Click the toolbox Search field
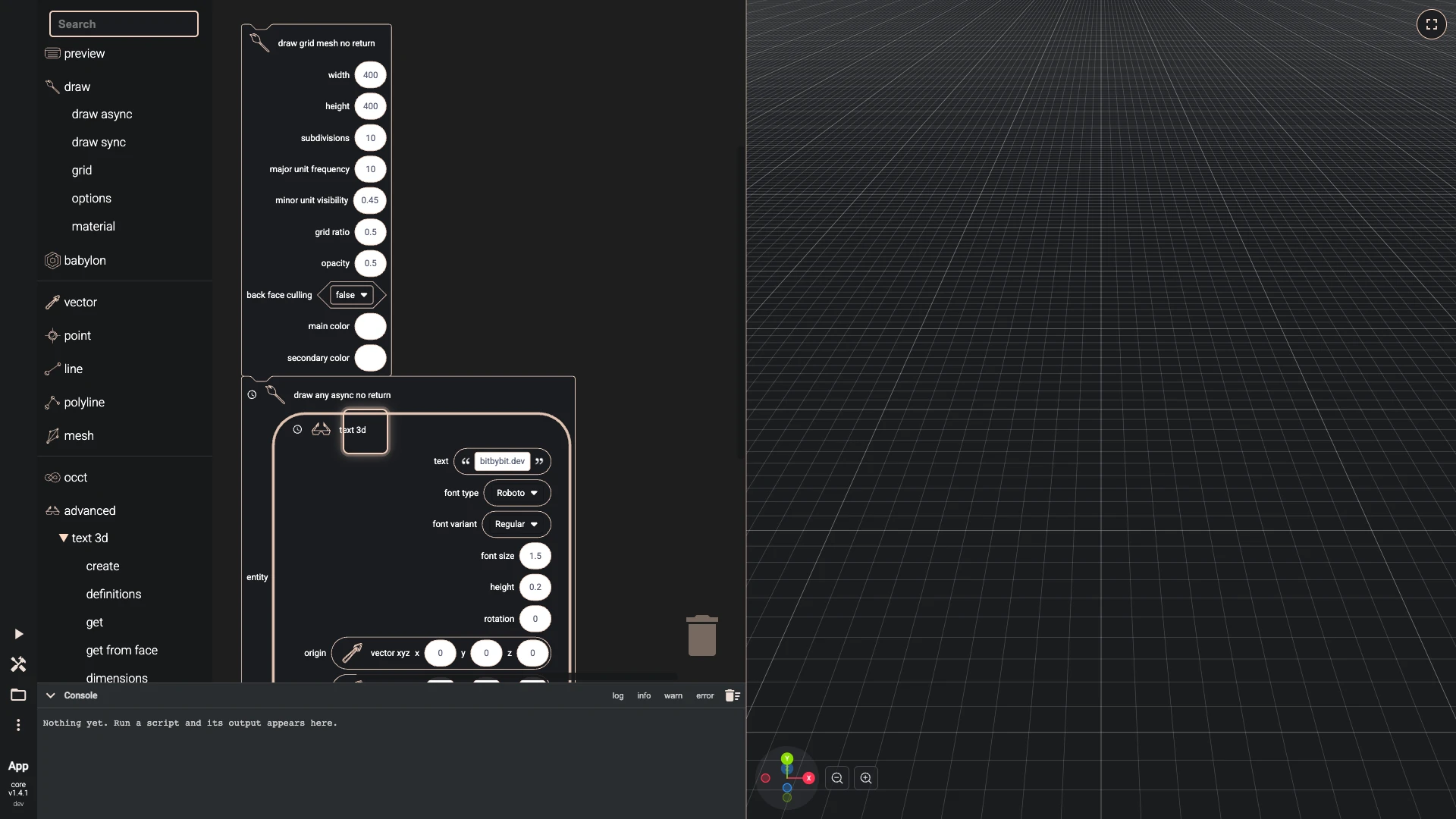This screenshot has width=1456, height=819. [124, 24]
